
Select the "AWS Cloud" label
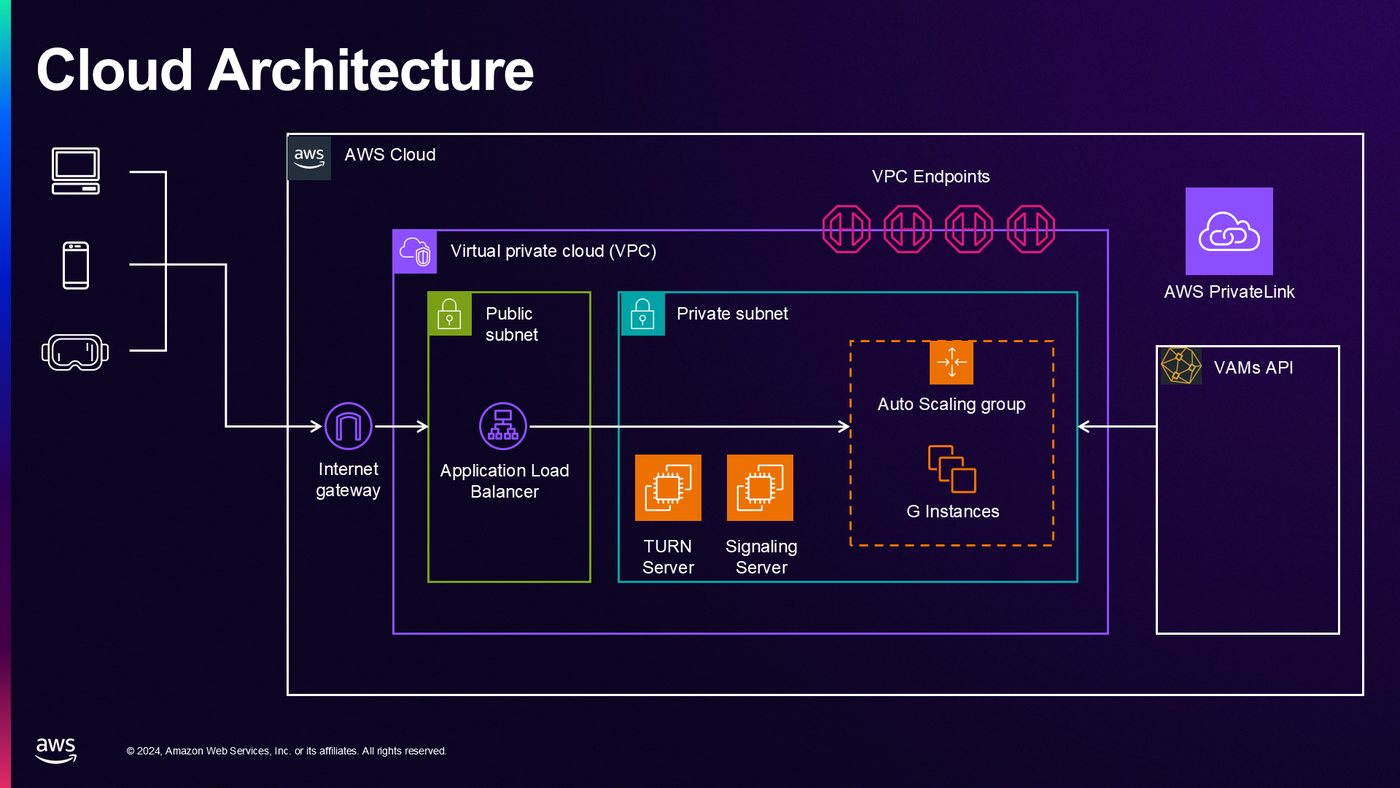click(390, 155)
